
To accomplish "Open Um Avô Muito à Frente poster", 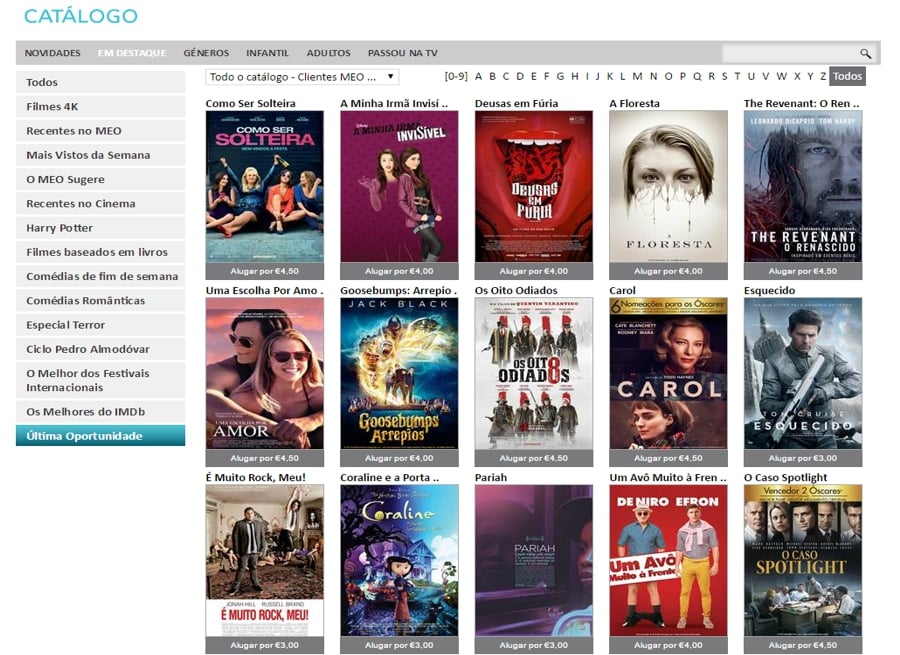I will pos(668,561).
